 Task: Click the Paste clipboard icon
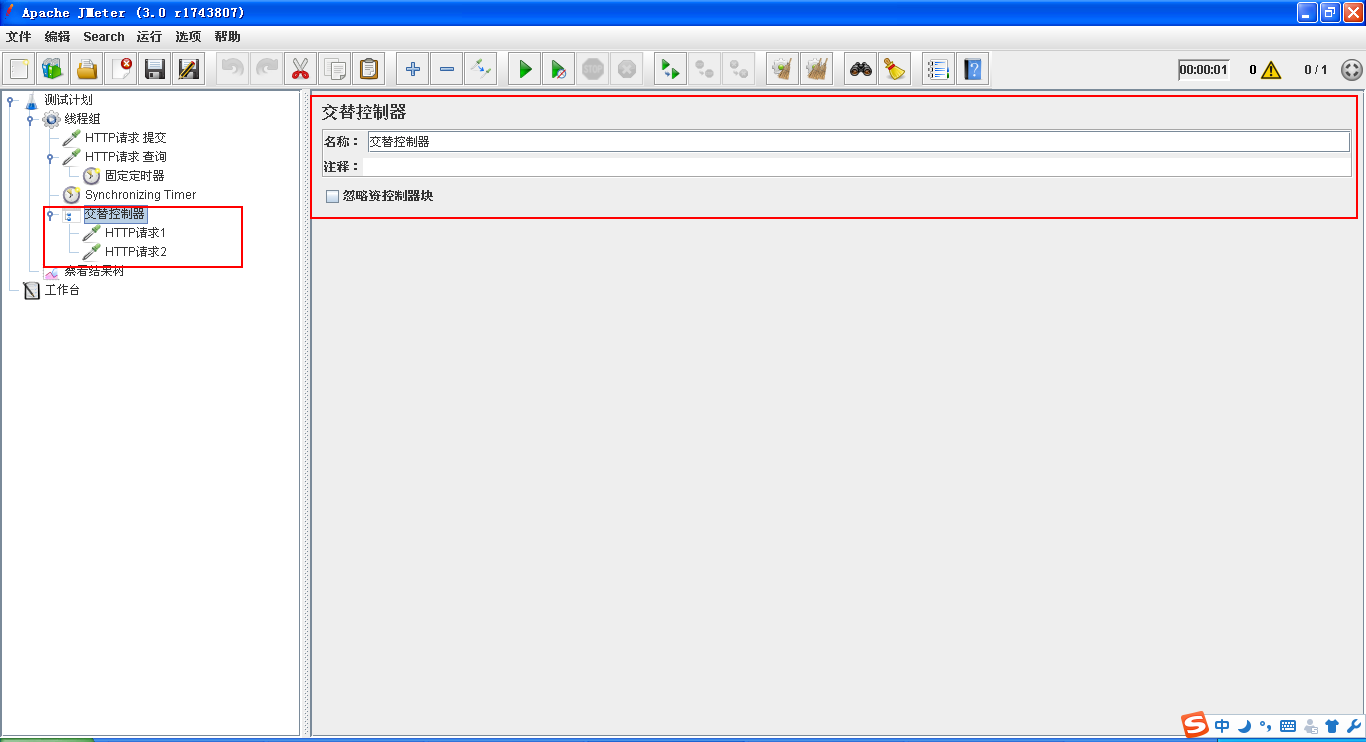(x=369, y=69)
